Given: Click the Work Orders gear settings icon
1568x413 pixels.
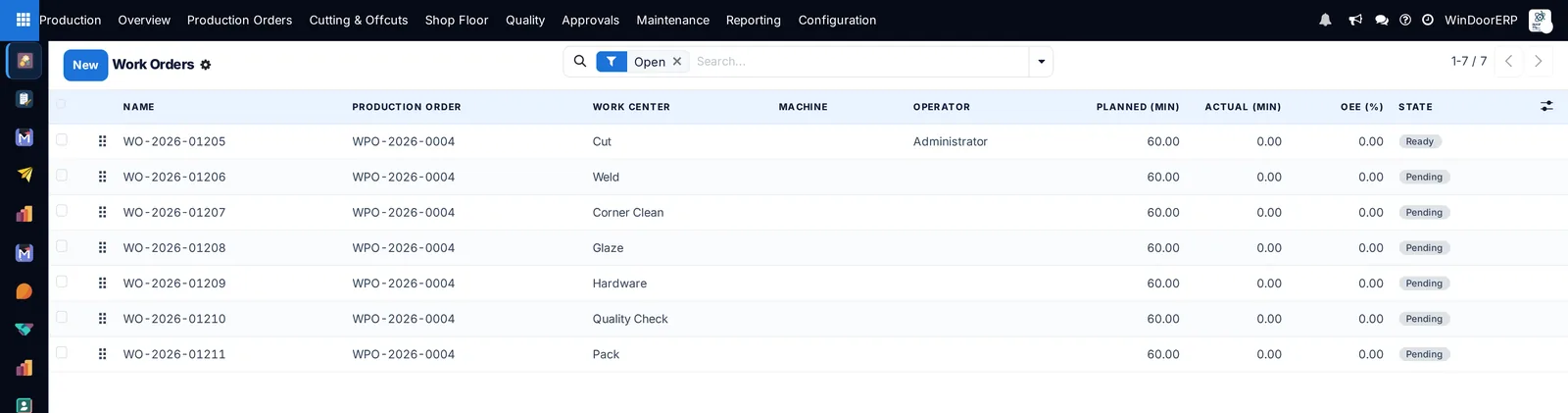Looking at the screenshot, I should (206, 65).
